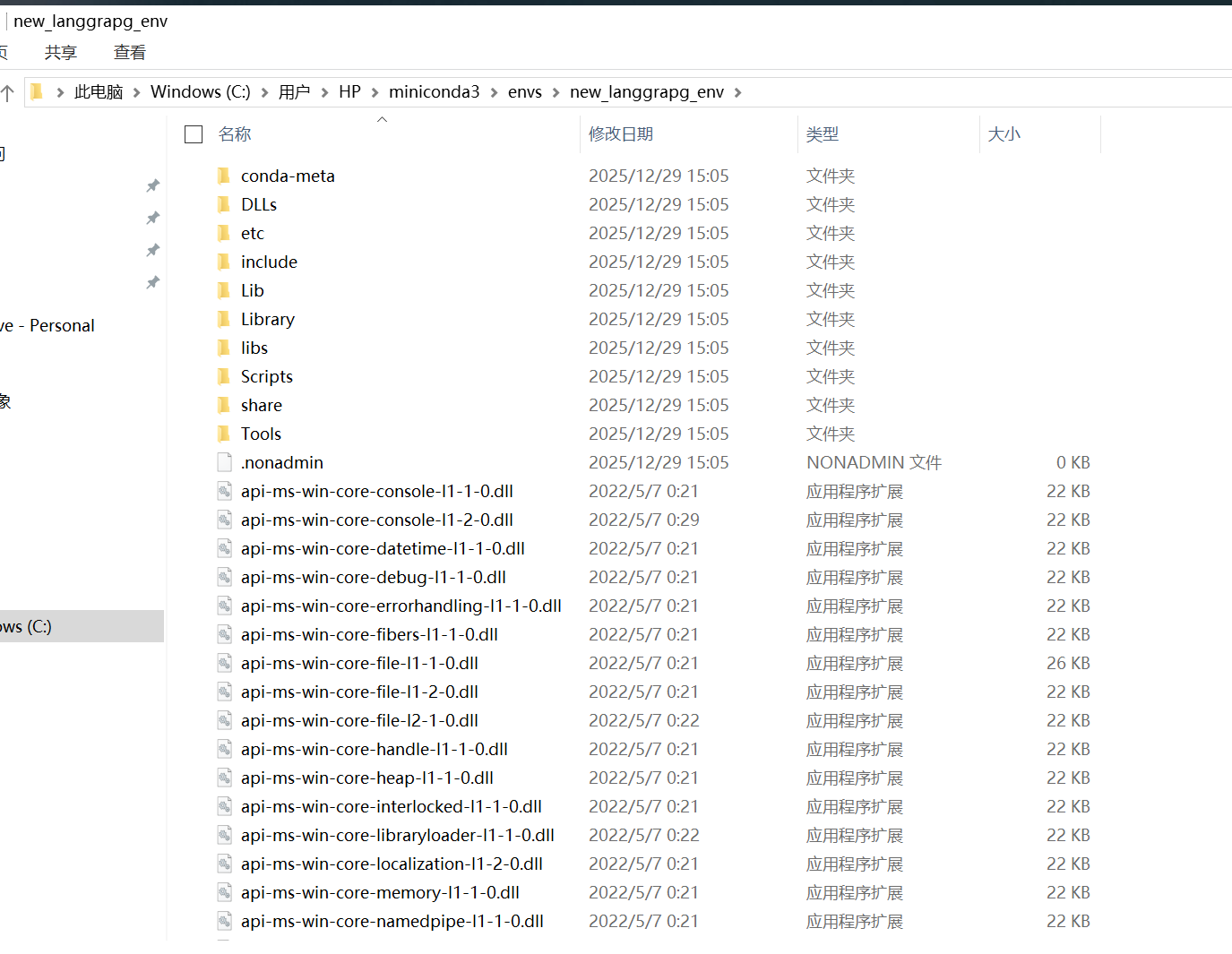The height and width of the screenshot is (954, 1232).
Task: Click icon of api-ms-win-core-debug-l1-1-0.dll
Action: [224, 577]
